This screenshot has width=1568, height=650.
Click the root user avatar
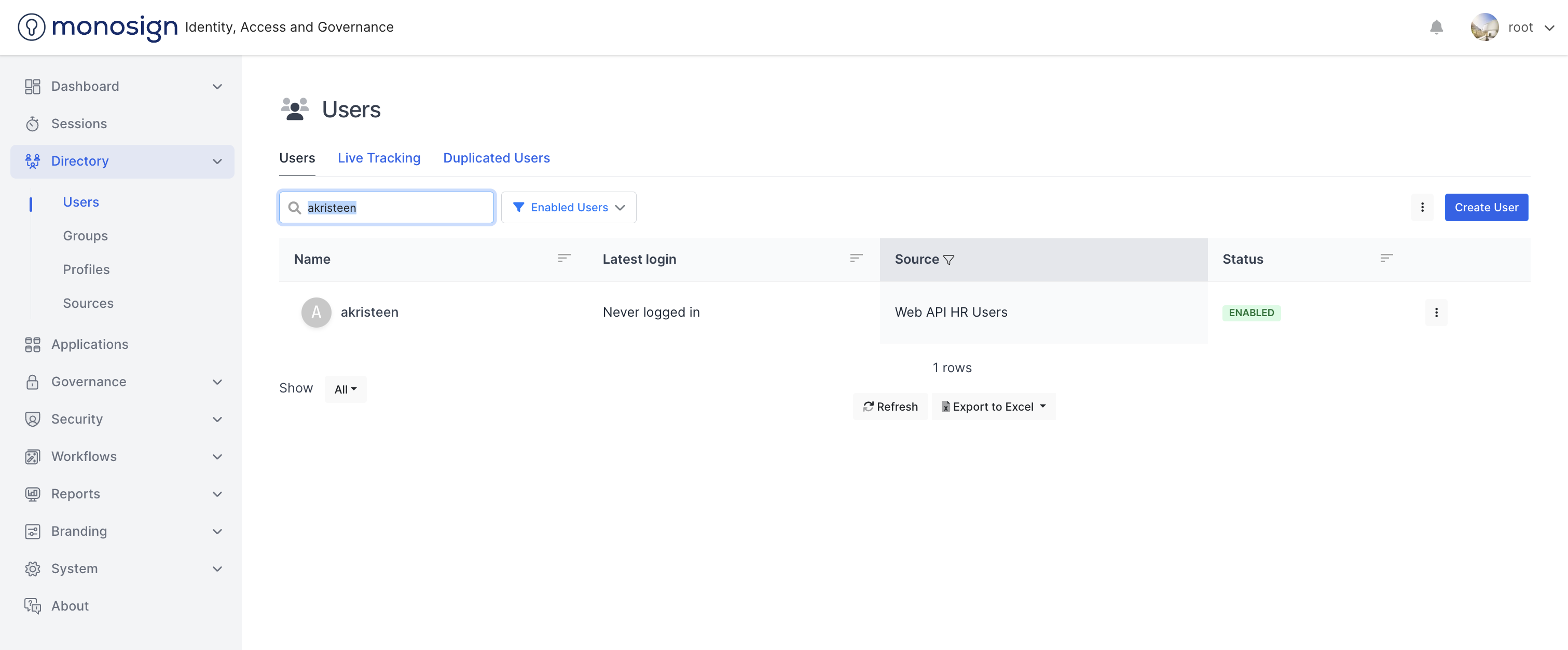[1484, 28]
